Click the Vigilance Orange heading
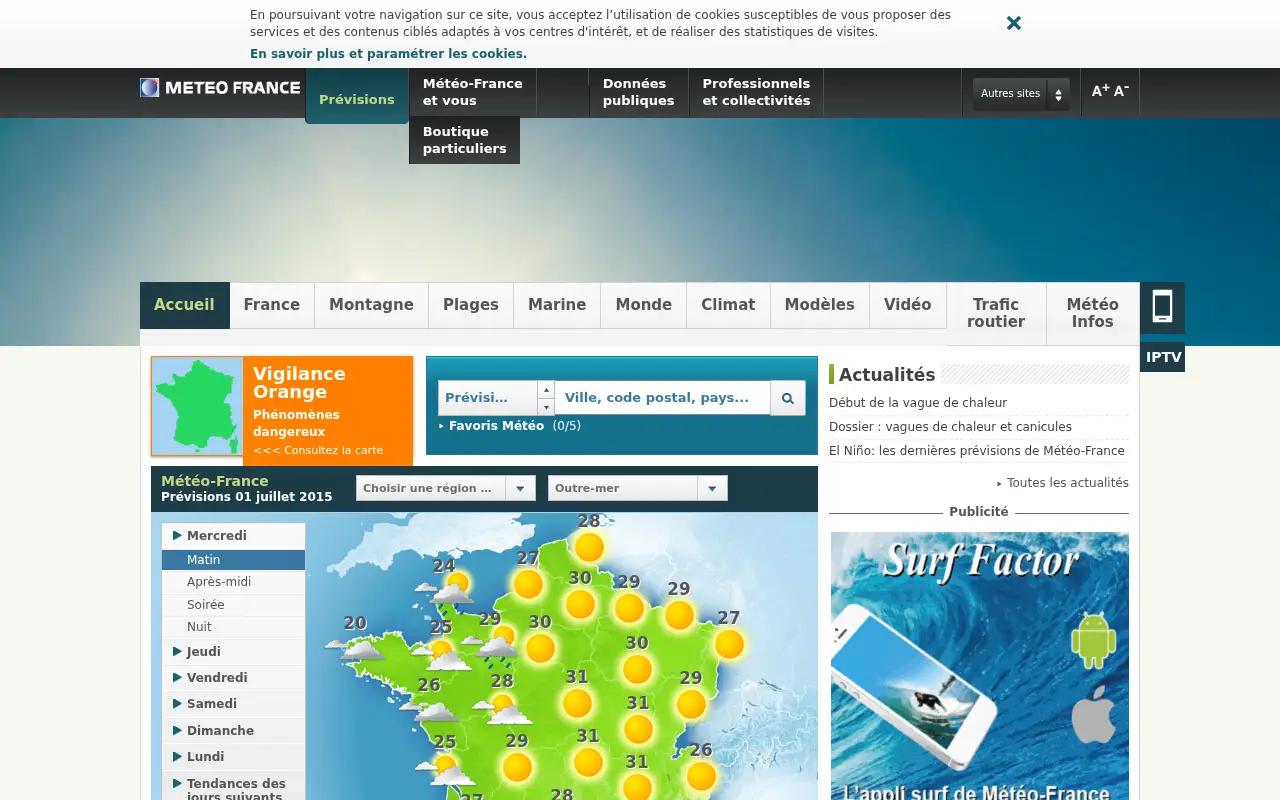The image size is (1280, 800). [x=299, y=383]
